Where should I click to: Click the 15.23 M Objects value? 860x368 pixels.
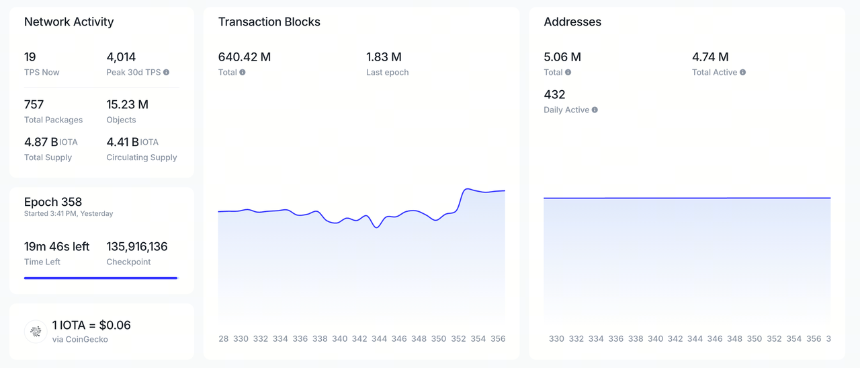[127, 104]
